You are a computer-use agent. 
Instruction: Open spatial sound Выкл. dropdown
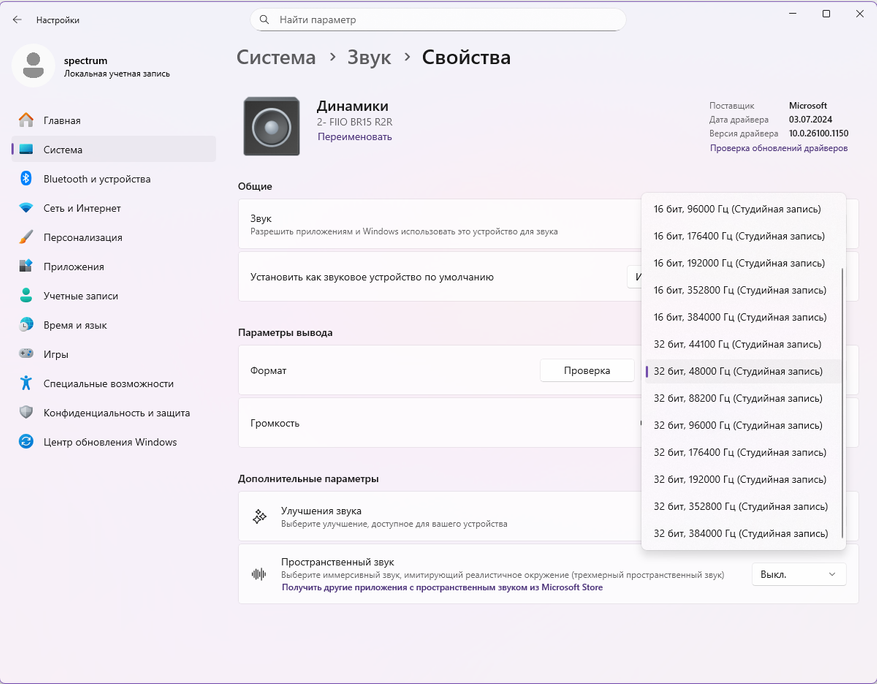(x=798, y=575)
